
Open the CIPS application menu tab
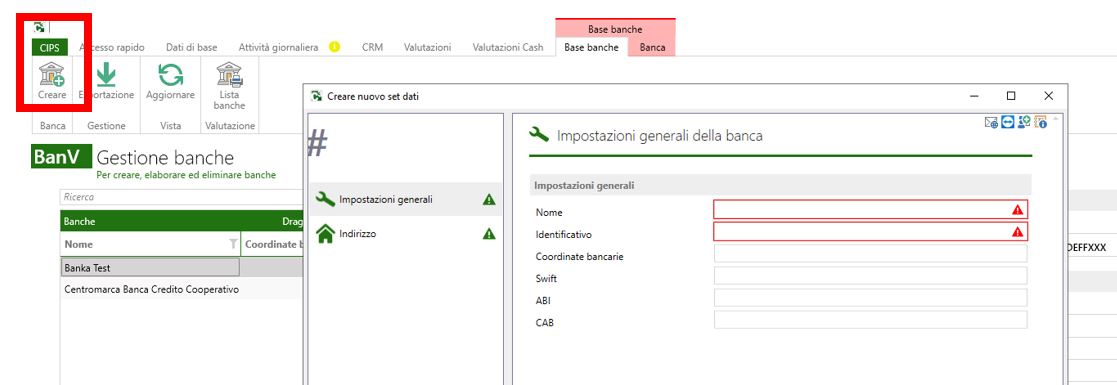pyautogui.click(x=50, y=48)
